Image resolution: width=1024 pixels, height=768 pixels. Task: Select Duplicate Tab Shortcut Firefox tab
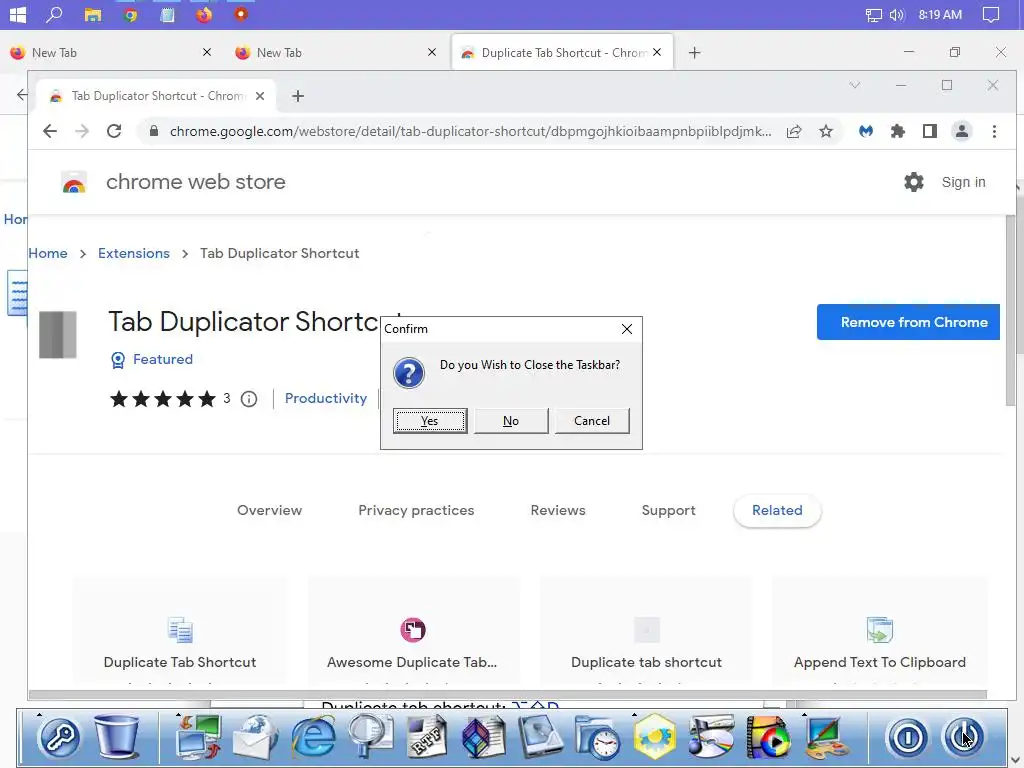tap(562, 52)
